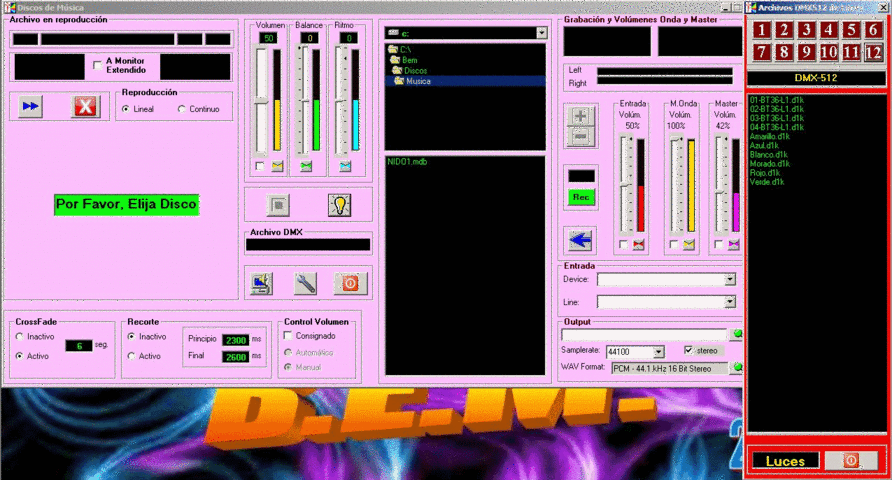The image size is (892, 480).
Task: Select Lineal reproduction mode
Action: click(126, 109)
